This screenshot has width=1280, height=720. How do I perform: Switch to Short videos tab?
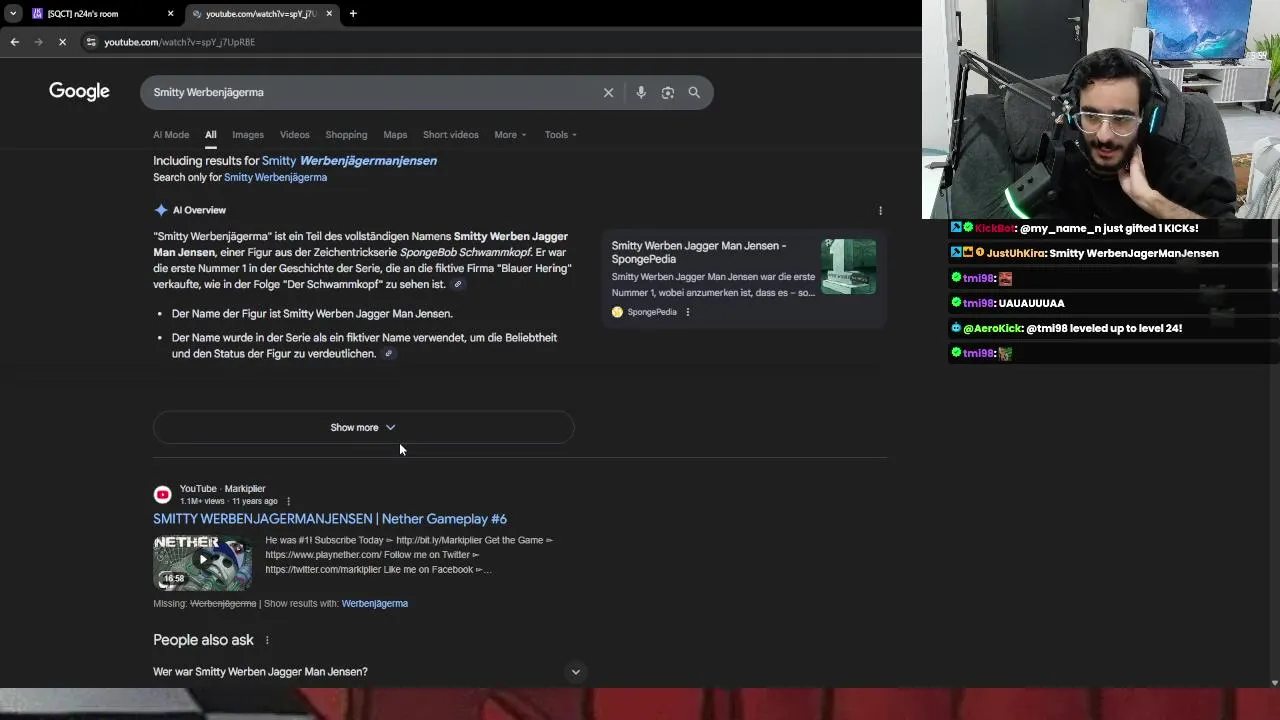[x=451, y=135]
